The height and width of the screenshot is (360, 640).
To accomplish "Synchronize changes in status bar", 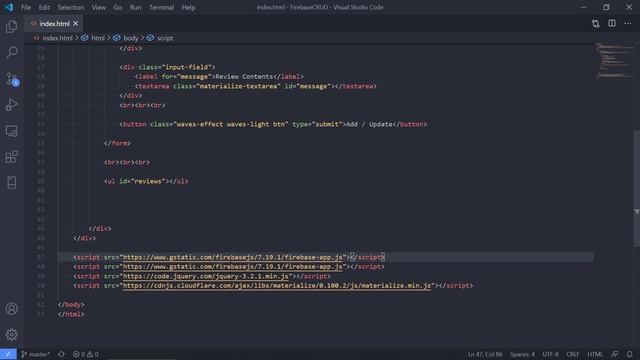I will (61, 354).
